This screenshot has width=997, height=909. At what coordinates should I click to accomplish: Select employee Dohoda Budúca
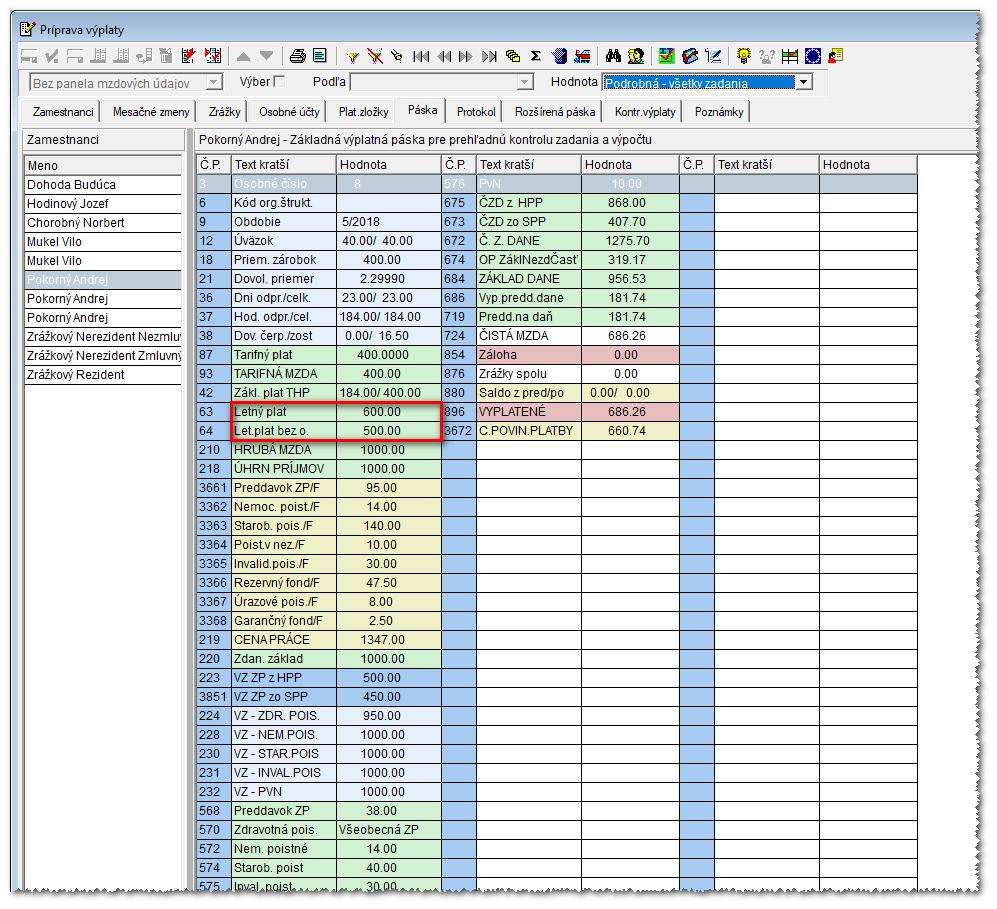click(103, 185)
